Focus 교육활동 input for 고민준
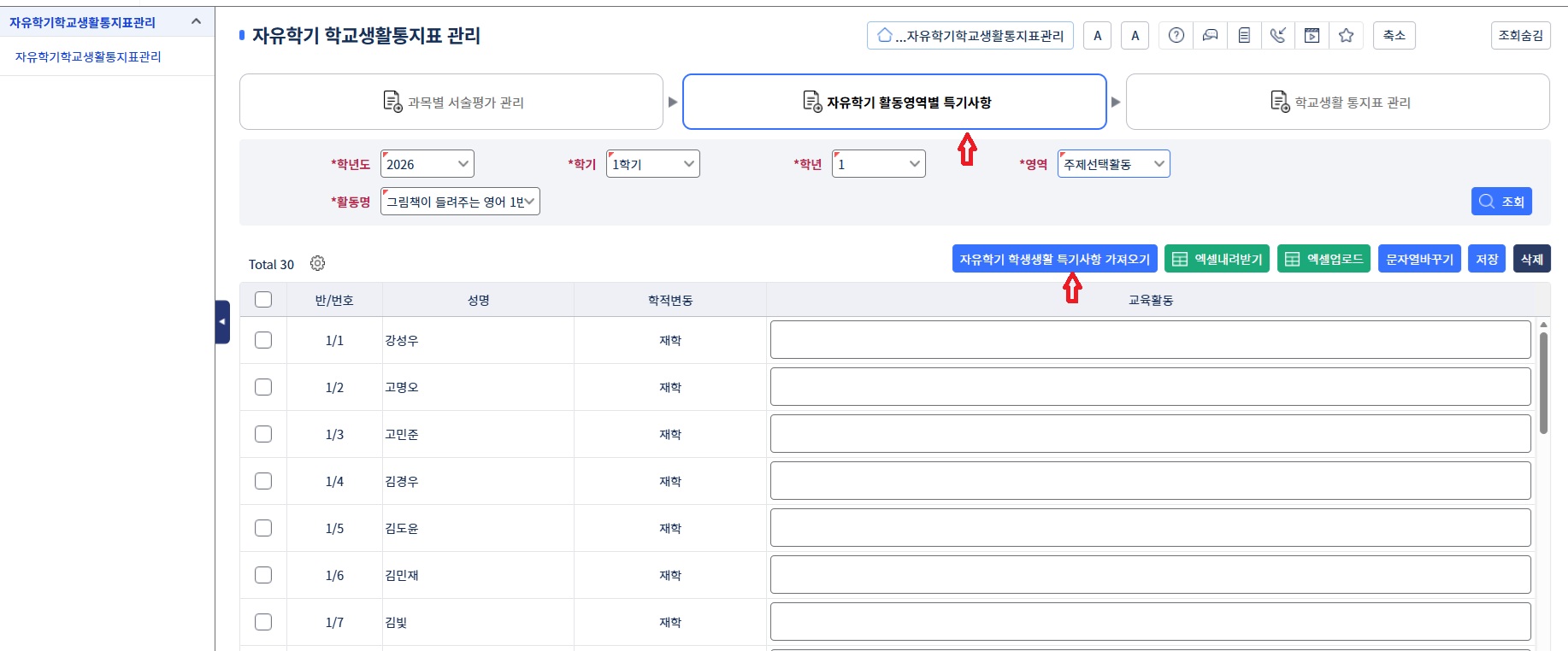Image resolution: width=1568 pixels, height=651 pixels. pos(1151,434)
